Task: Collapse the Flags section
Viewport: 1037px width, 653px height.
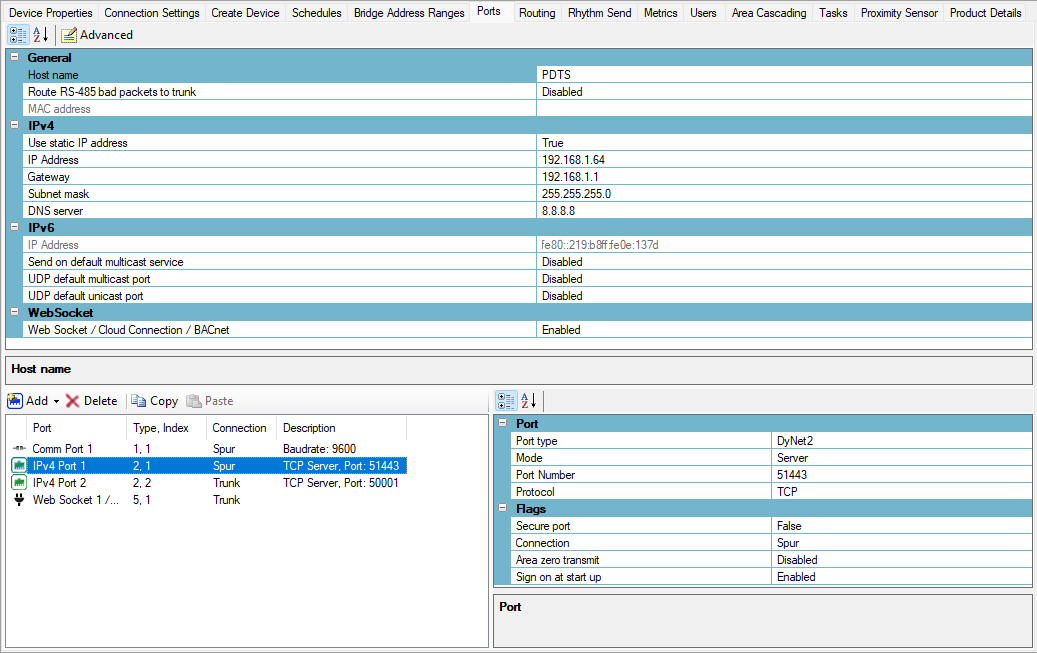Action: (502, 509)
